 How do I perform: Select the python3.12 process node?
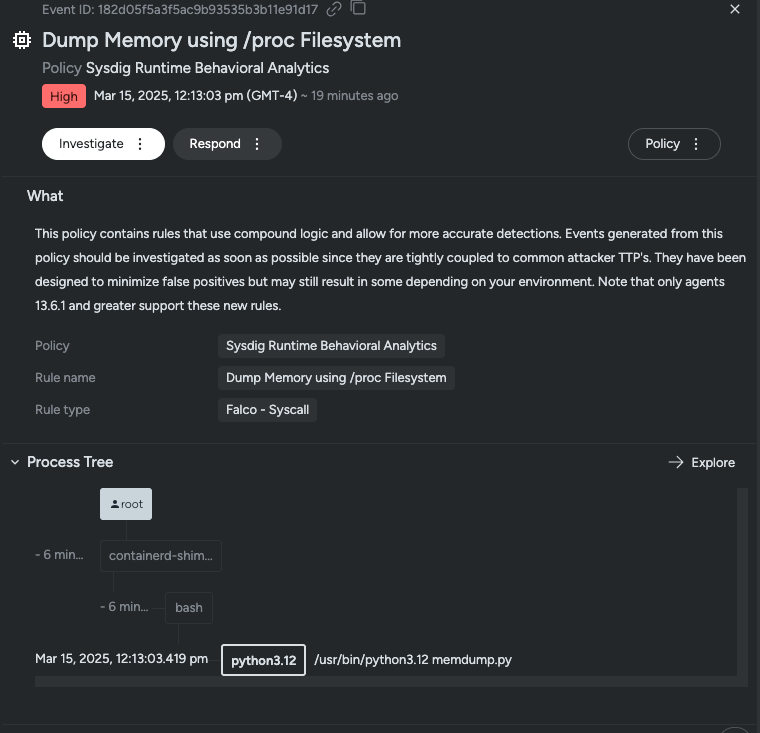click(263, 660)
